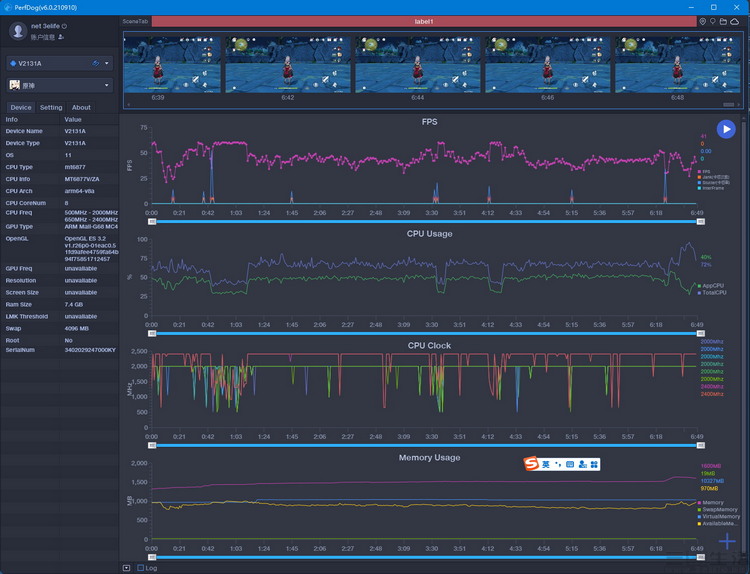Click the Sogou punctuation toggle icon
The height and width of the screenshot is (574, 750).
558,464
